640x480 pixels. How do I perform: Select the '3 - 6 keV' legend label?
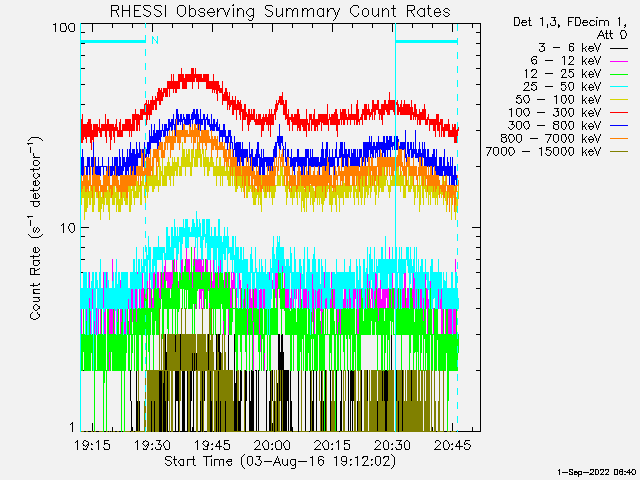(569, 48)
